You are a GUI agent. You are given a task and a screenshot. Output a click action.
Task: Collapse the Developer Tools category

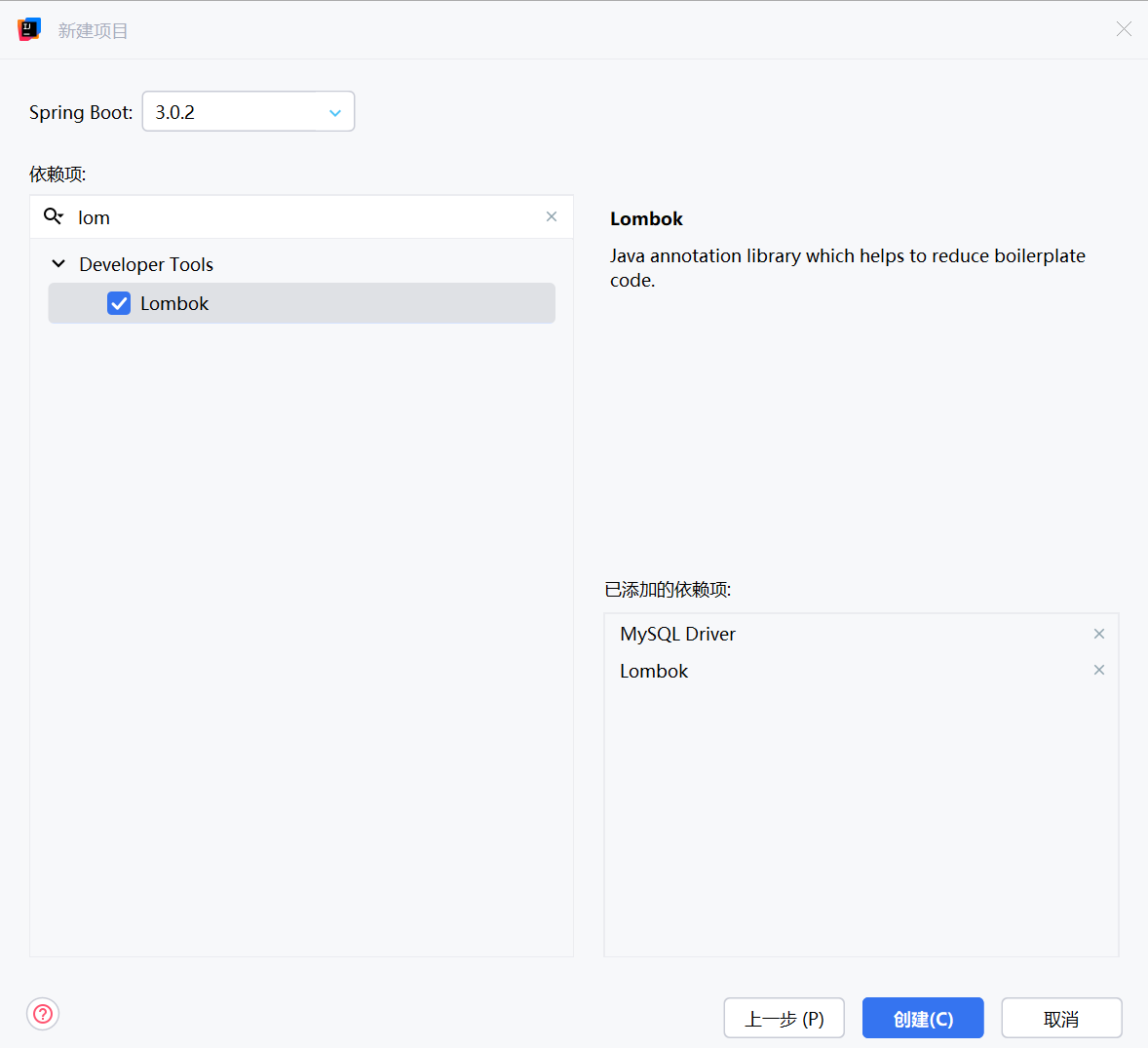pyautogui.click(x=58, y=263)
